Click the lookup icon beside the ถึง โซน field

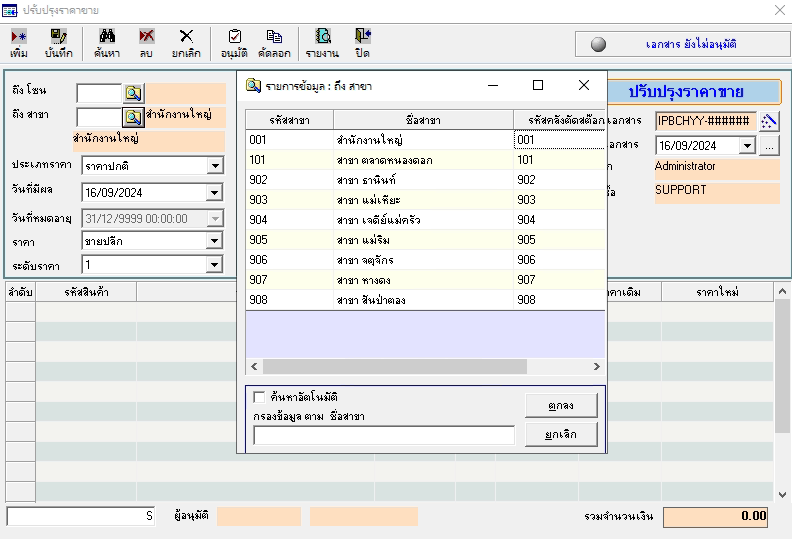tap(133, 93)
